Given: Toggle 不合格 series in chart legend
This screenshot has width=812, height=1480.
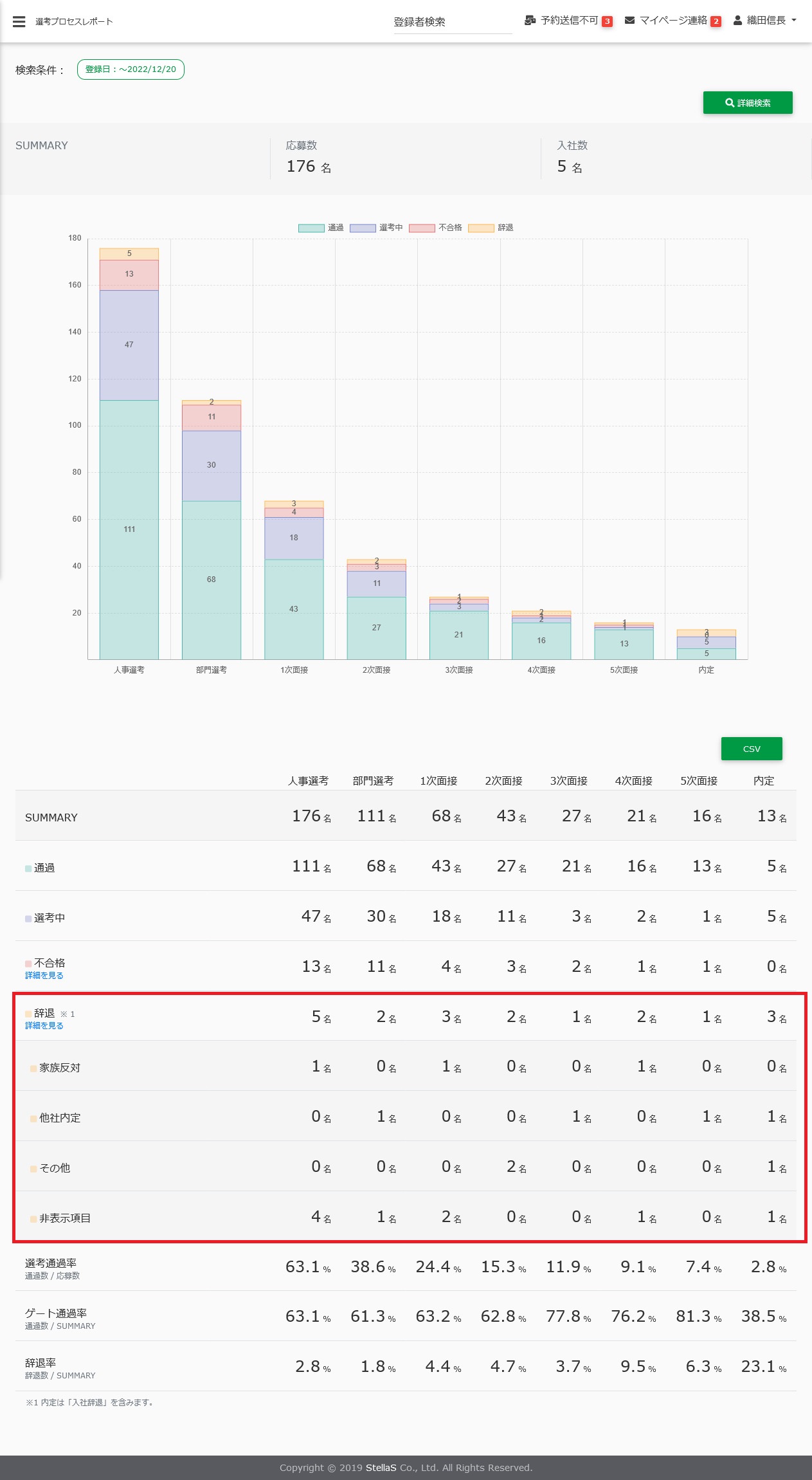Looking at the screenshot, I should (x=422, y=228).
